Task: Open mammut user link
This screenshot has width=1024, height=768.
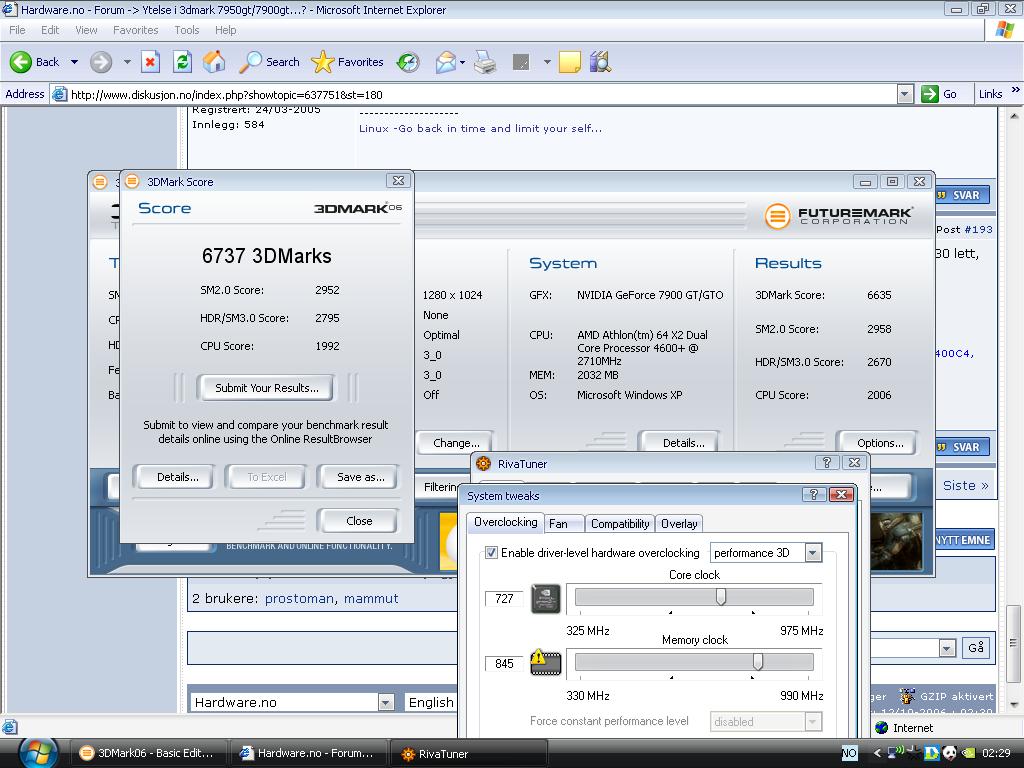Action: click(x=371, y=598)
